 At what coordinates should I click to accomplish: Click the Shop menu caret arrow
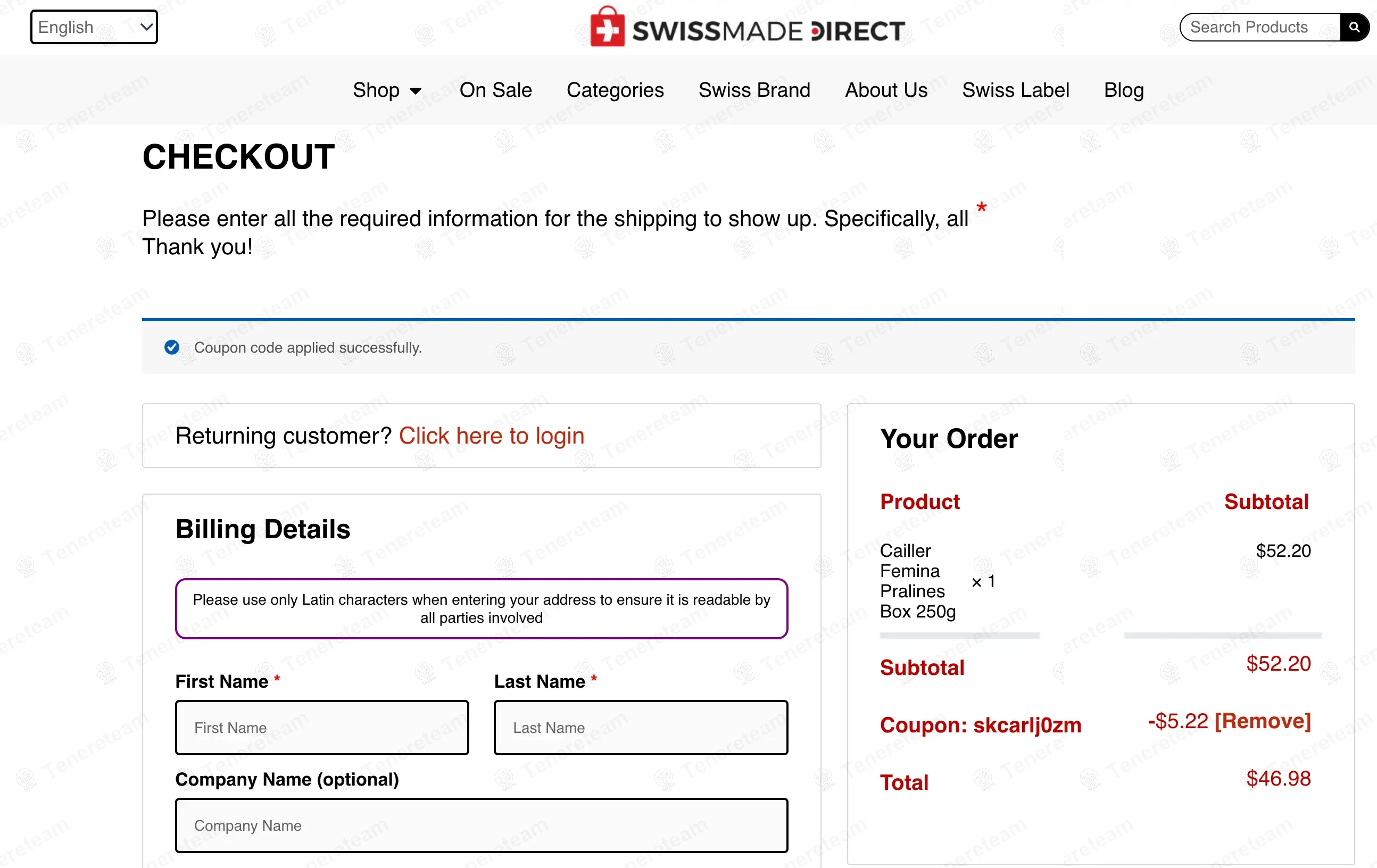pyautogui.click(x=416, y=91)
